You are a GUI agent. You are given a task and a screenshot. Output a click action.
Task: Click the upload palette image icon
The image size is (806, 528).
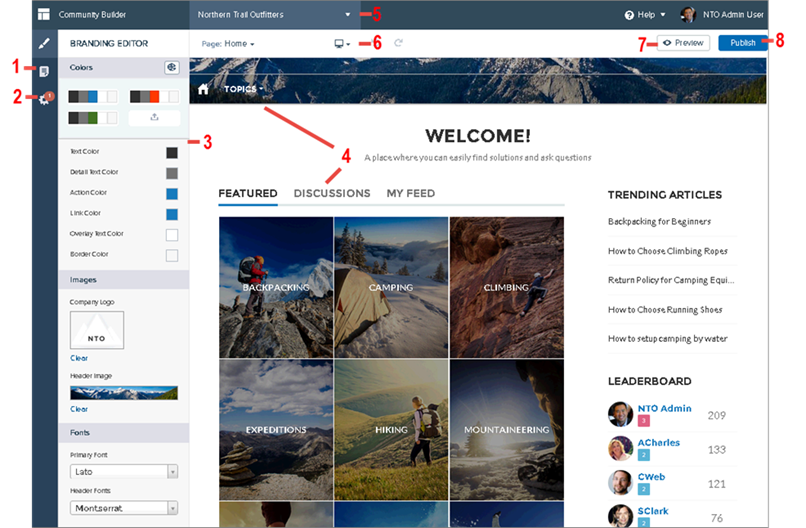[154, 118]
